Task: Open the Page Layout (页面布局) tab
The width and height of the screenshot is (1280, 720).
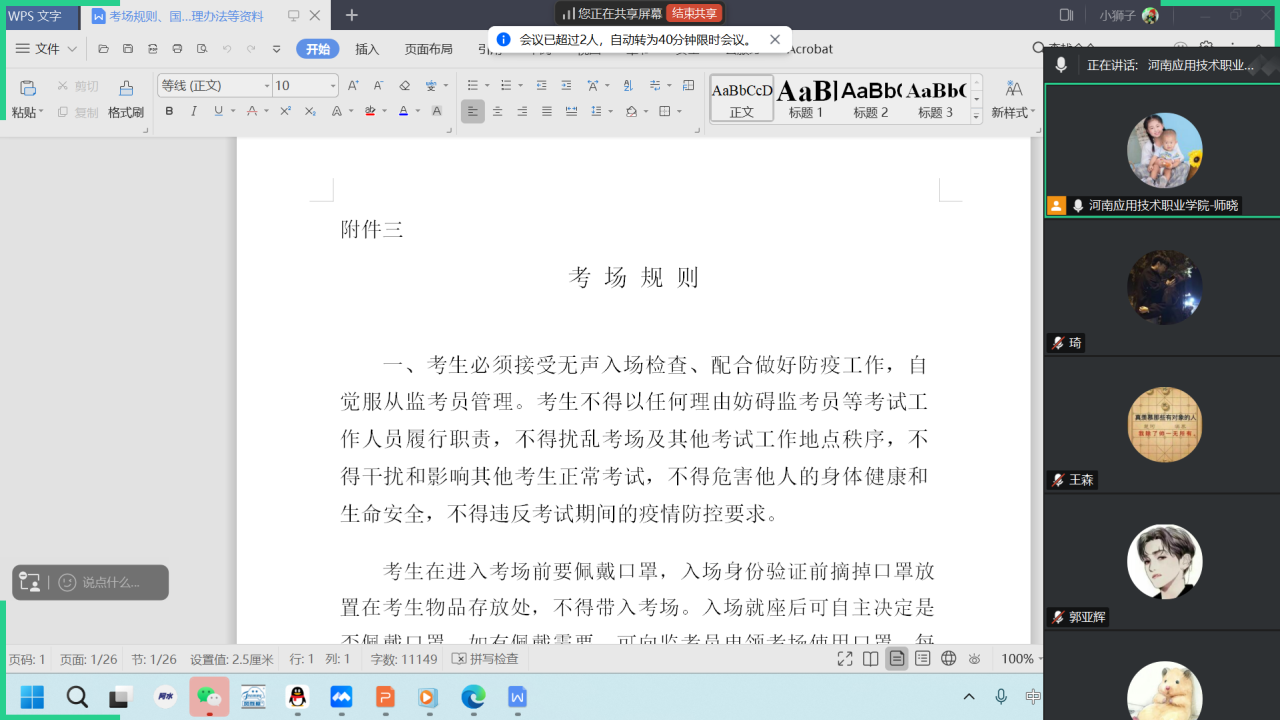Action: [428, 49]
